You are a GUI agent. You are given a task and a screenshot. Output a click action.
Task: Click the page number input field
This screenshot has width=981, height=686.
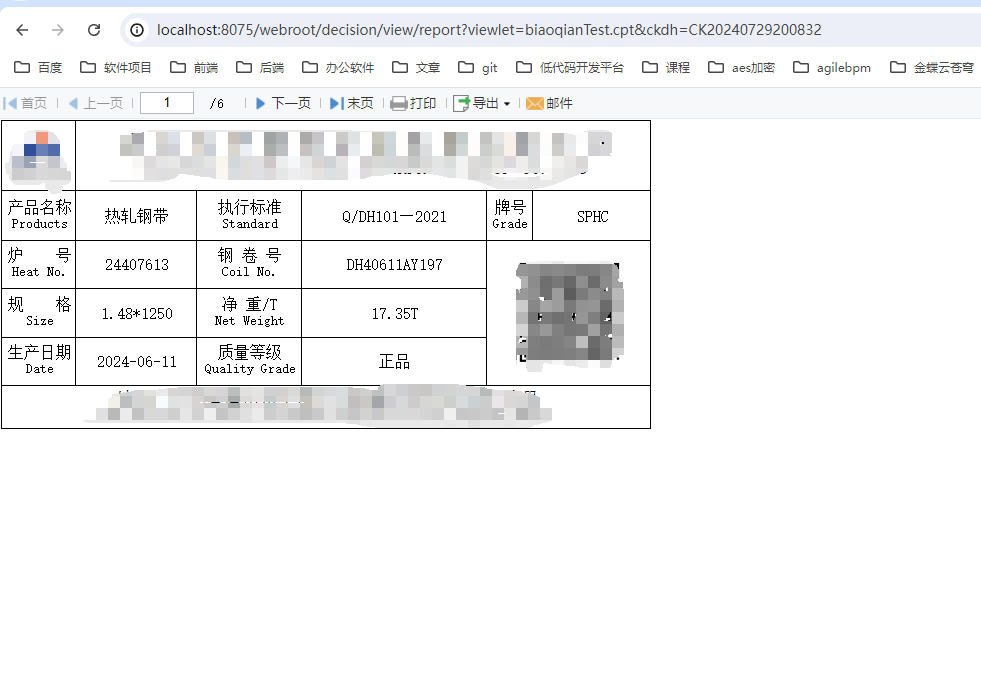167,103
